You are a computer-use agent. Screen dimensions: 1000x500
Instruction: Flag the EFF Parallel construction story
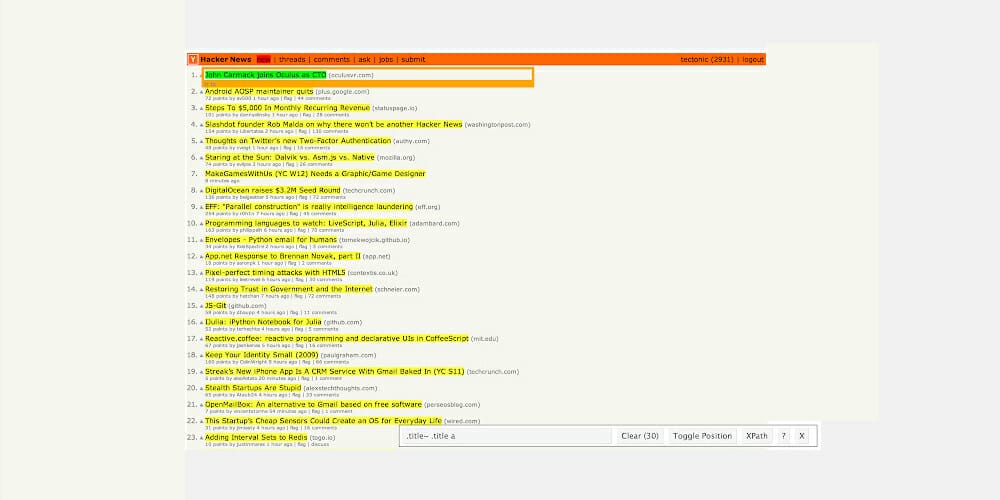(293, 214)
